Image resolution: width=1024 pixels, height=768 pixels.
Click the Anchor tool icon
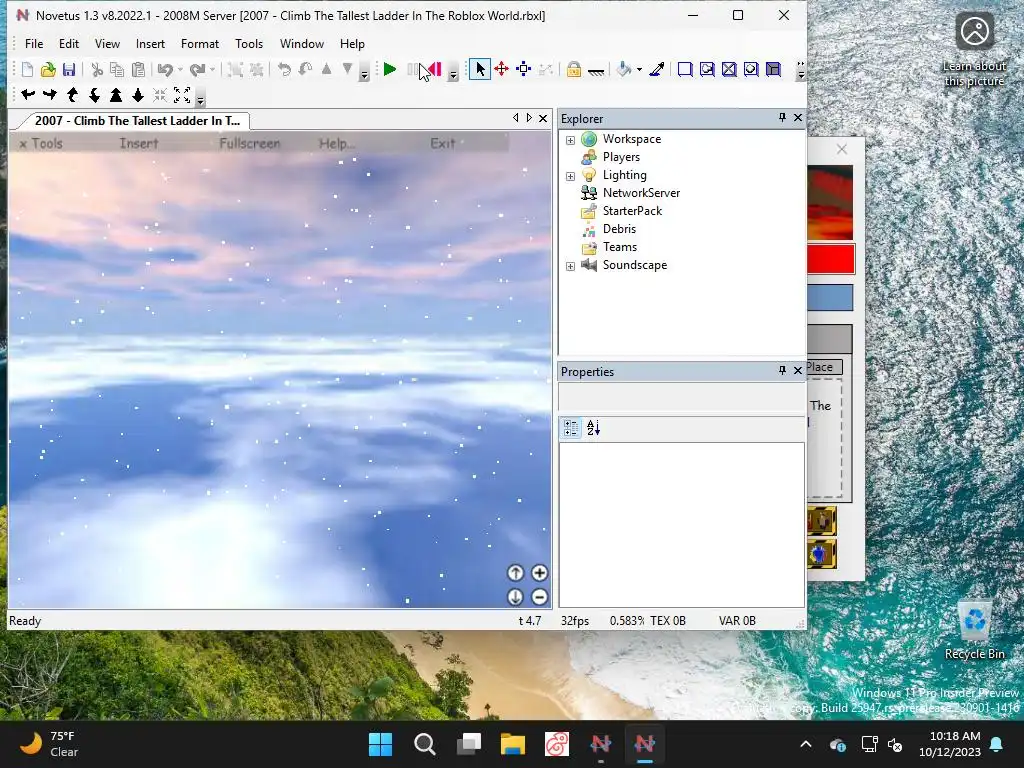click(x=596, y=71)
